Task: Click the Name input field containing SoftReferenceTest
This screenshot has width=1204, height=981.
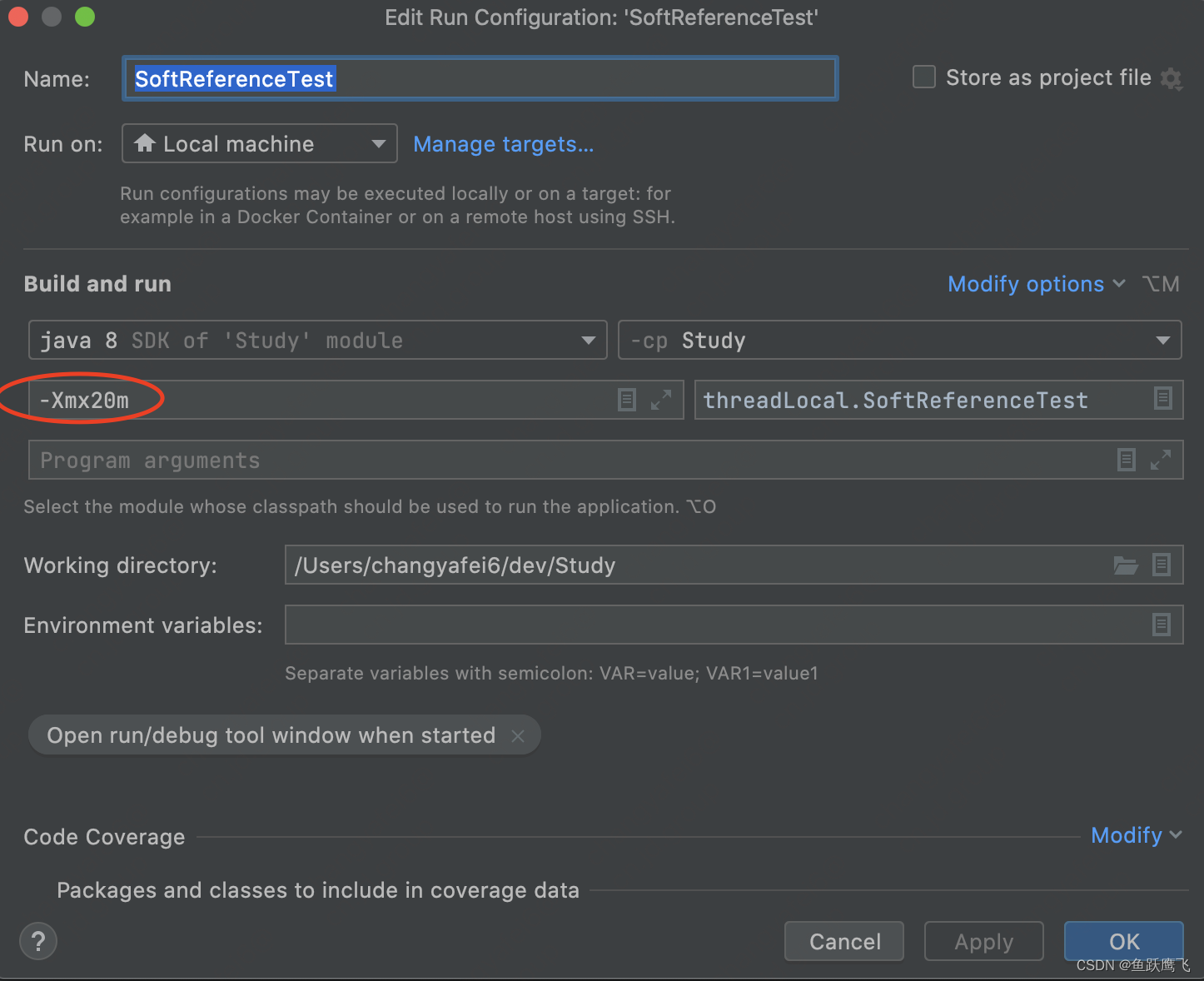Action: 480,77
